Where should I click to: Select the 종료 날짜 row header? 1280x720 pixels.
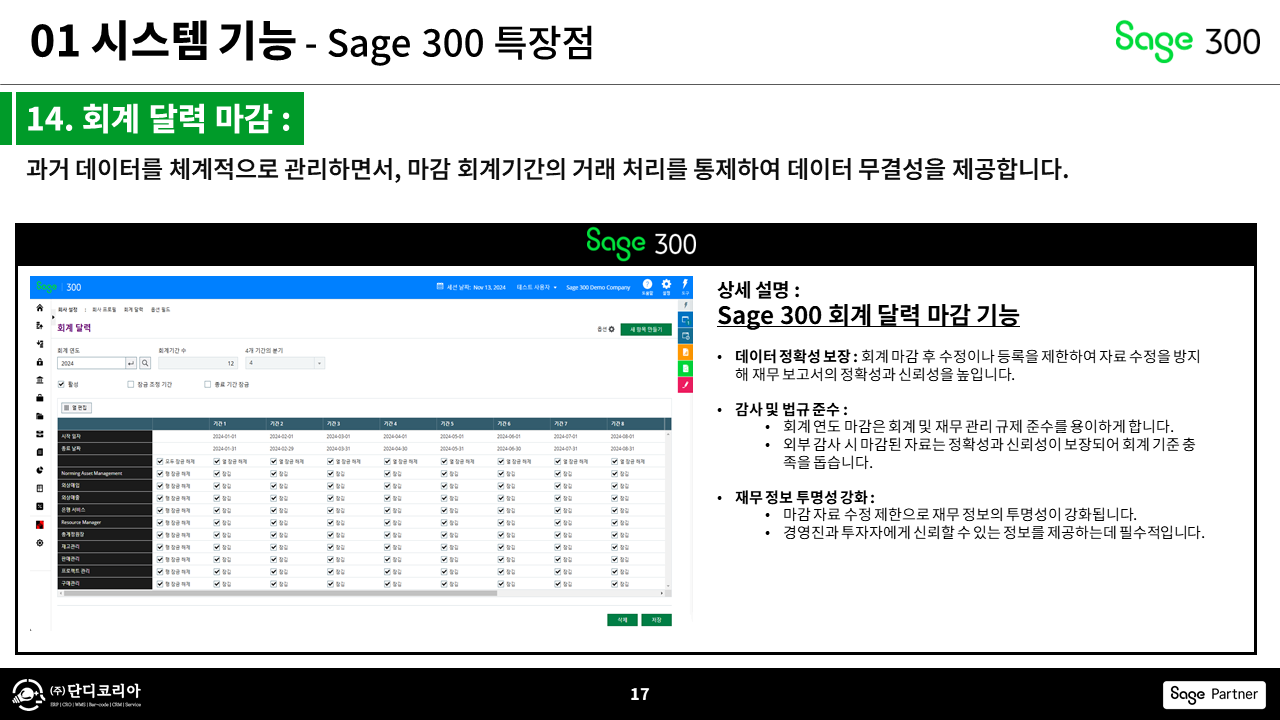point(105,449)
